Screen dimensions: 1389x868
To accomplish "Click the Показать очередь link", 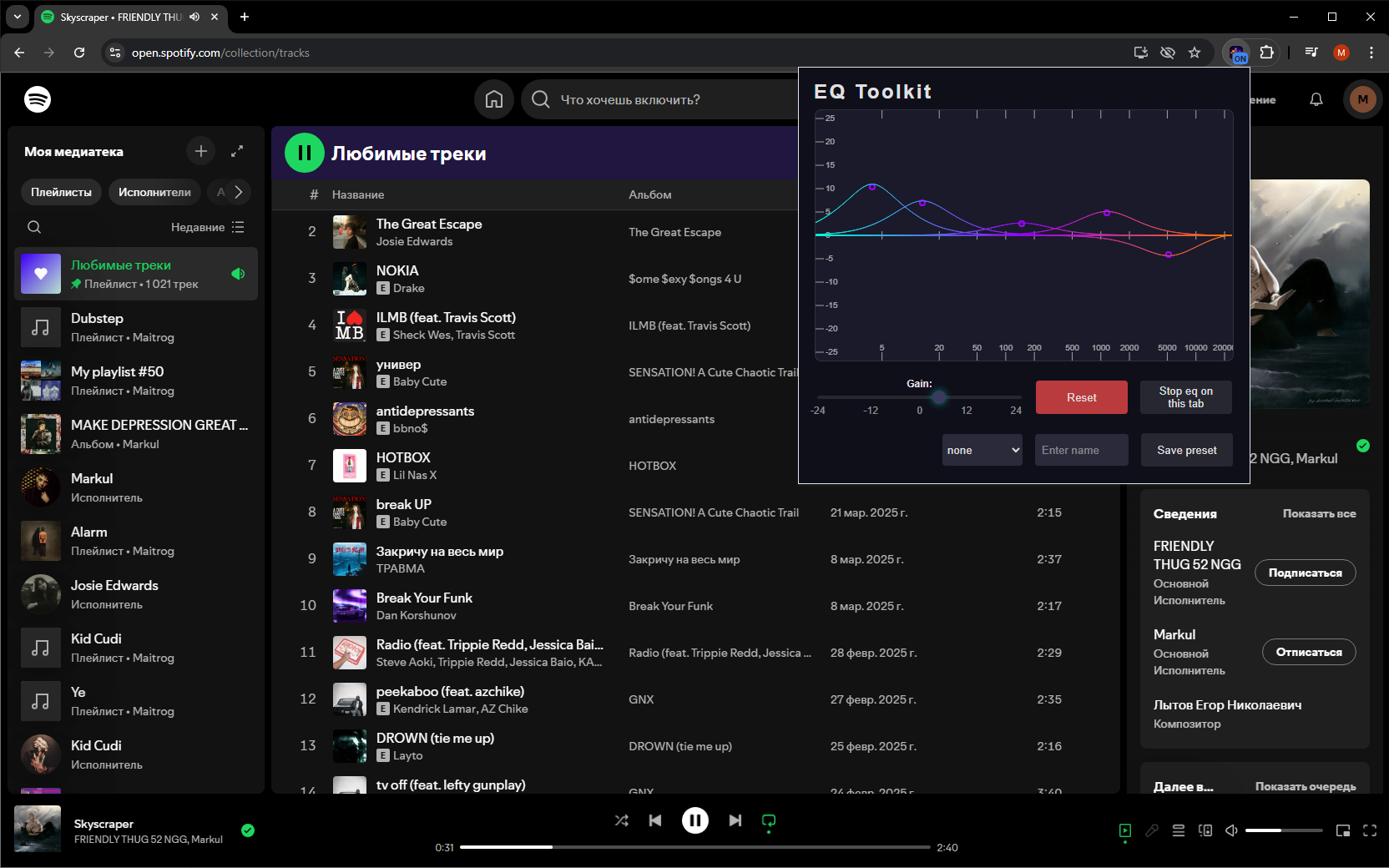I will tap(1306, 786).
